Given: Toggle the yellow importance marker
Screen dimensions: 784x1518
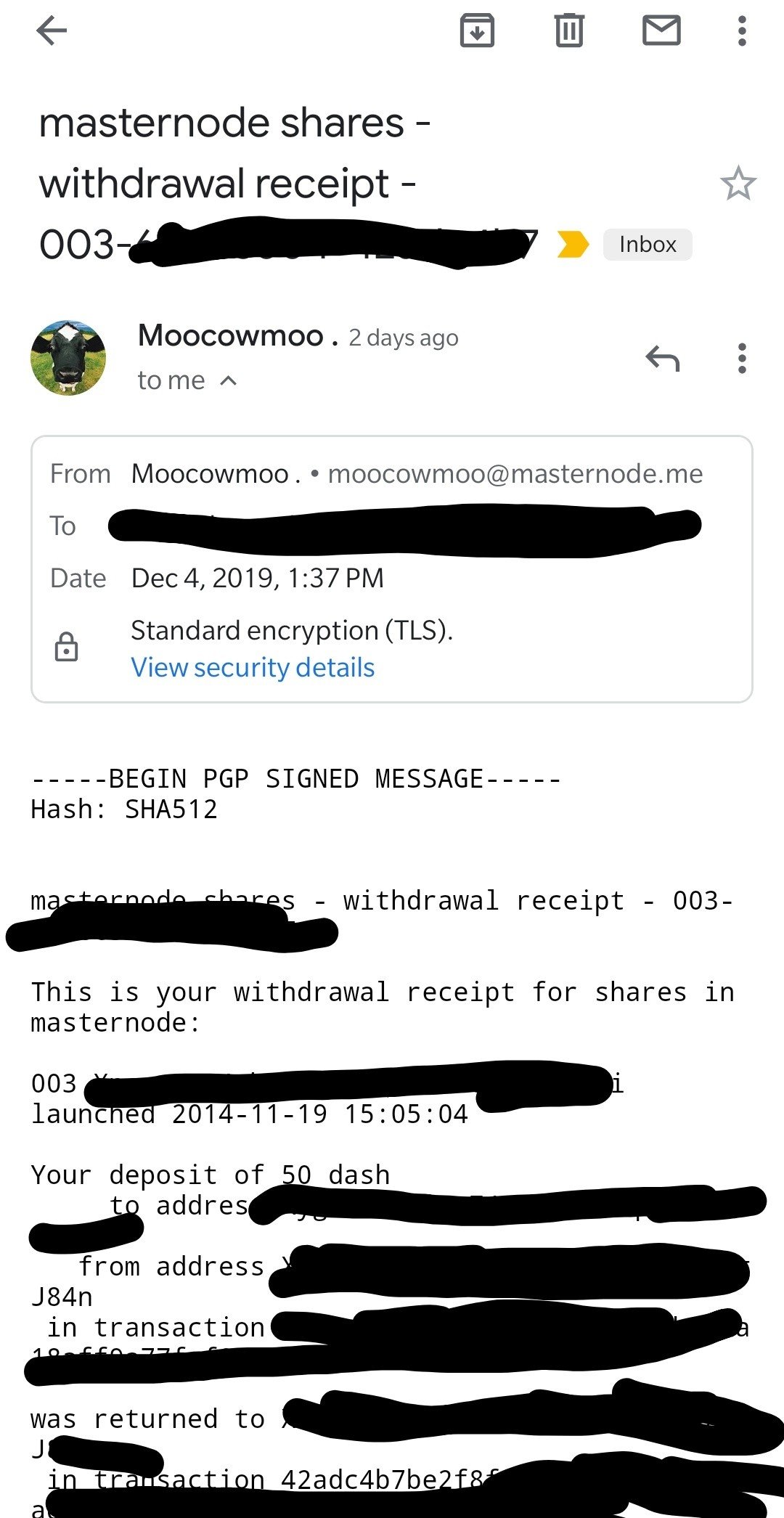Looking at the screenshot, I should coord(572,244).
